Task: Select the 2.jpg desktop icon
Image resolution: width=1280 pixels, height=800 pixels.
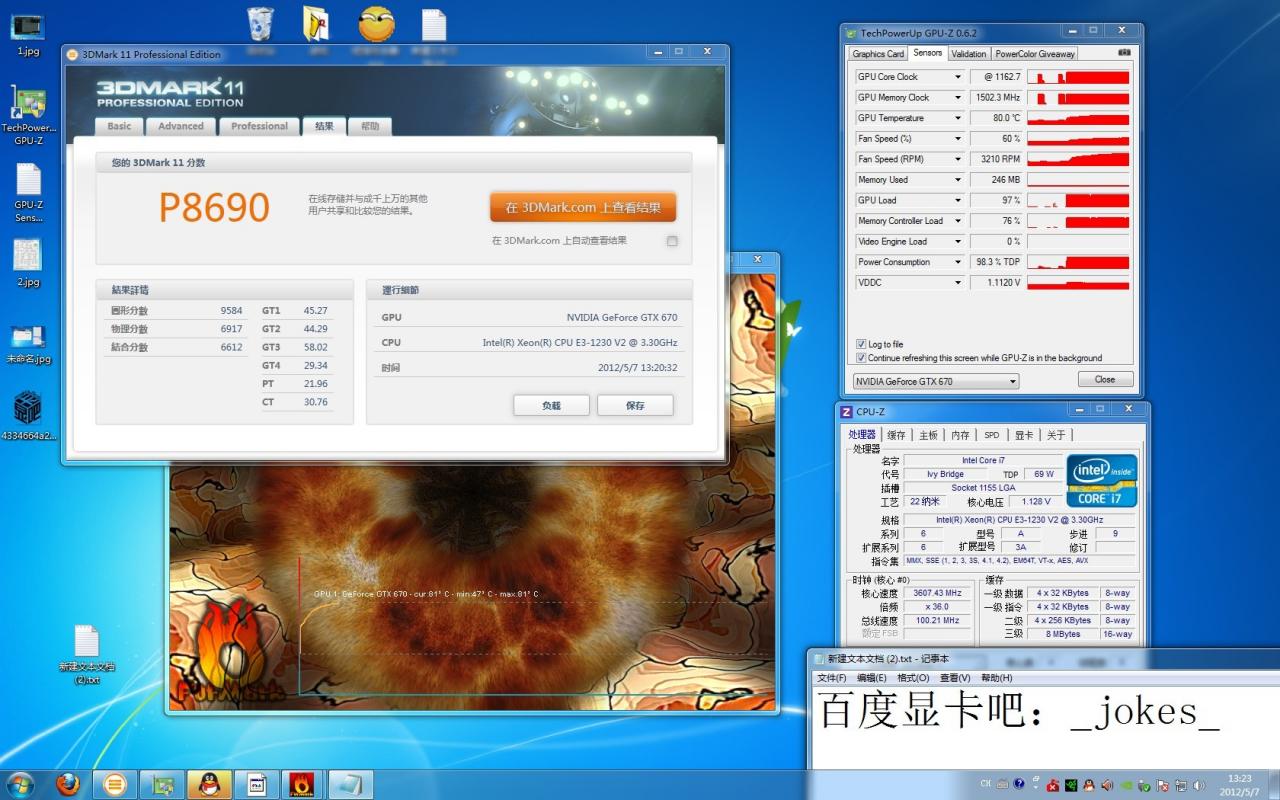Action: point(28,263)
